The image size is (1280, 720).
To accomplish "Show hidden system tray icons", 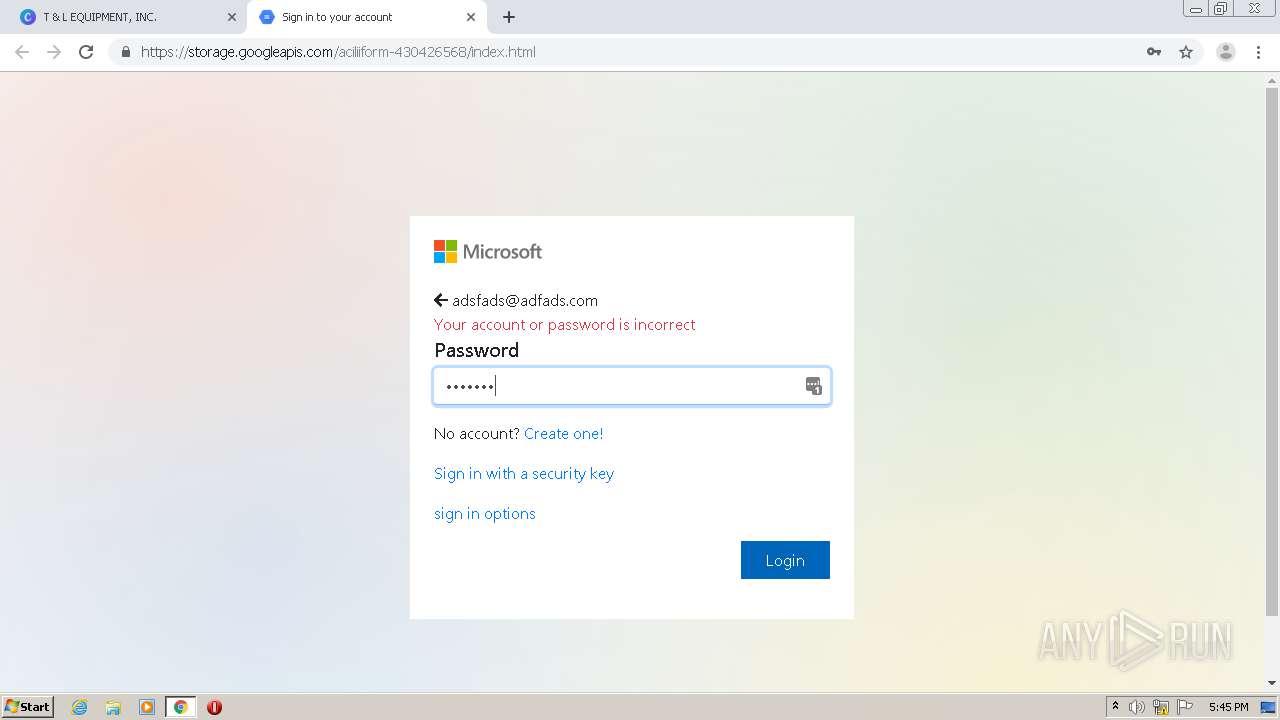I will [x=1115, y=707].
